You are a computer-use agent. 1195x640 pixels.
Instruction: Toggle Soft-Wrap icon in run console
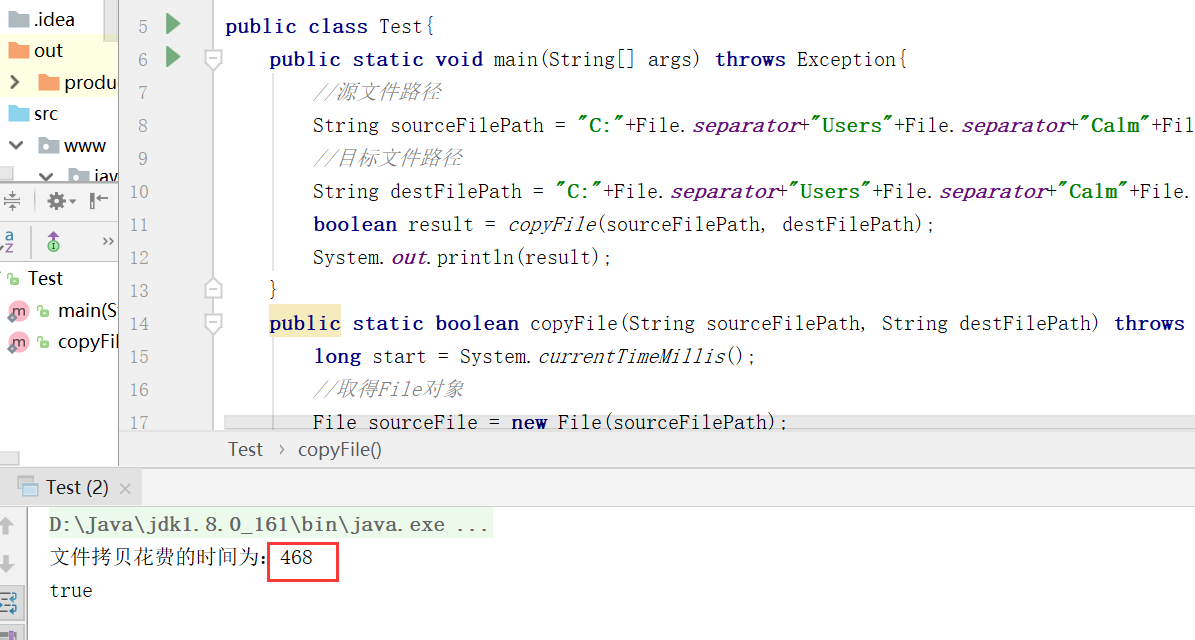[x=9, y=603]
